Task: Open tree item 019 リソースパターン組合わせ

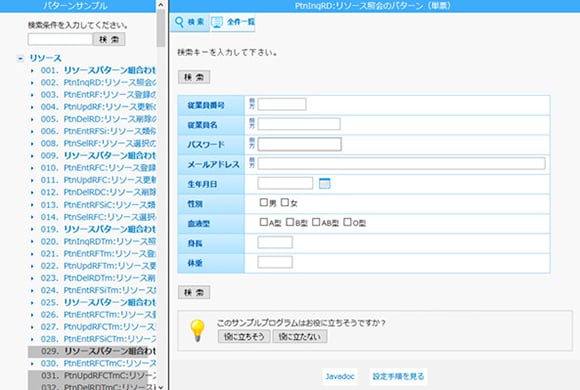Action: click(98, 229)
